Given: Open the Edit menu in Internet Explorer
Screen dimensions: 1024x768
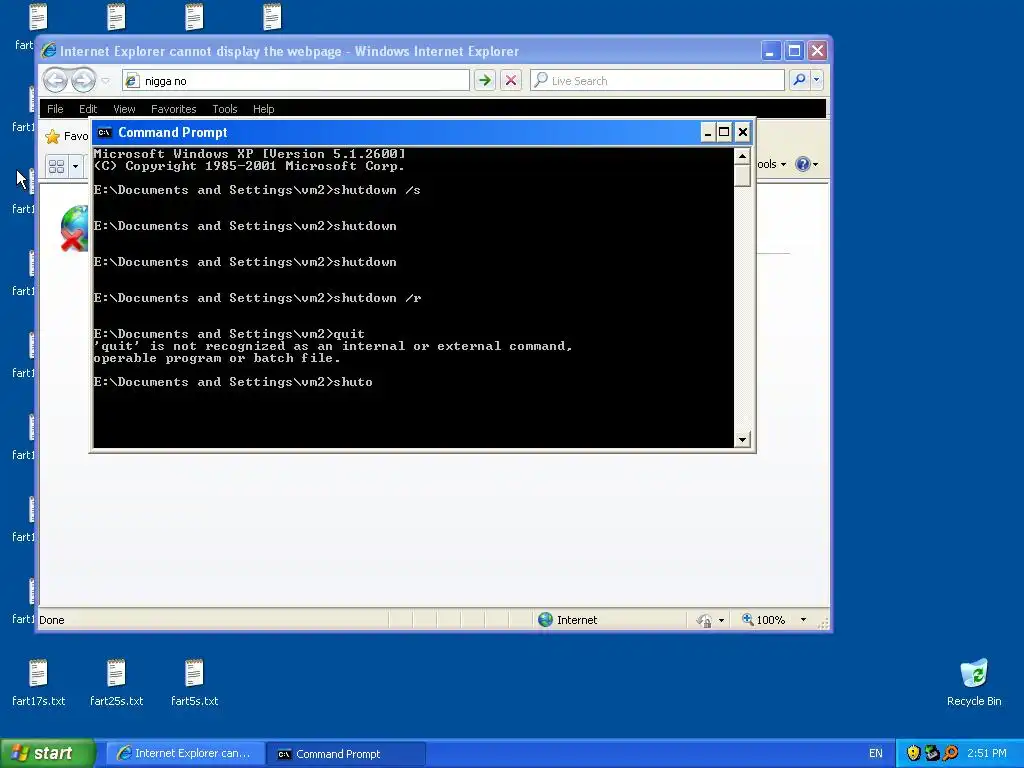Looking at the screenshot, I should point(88,109).
